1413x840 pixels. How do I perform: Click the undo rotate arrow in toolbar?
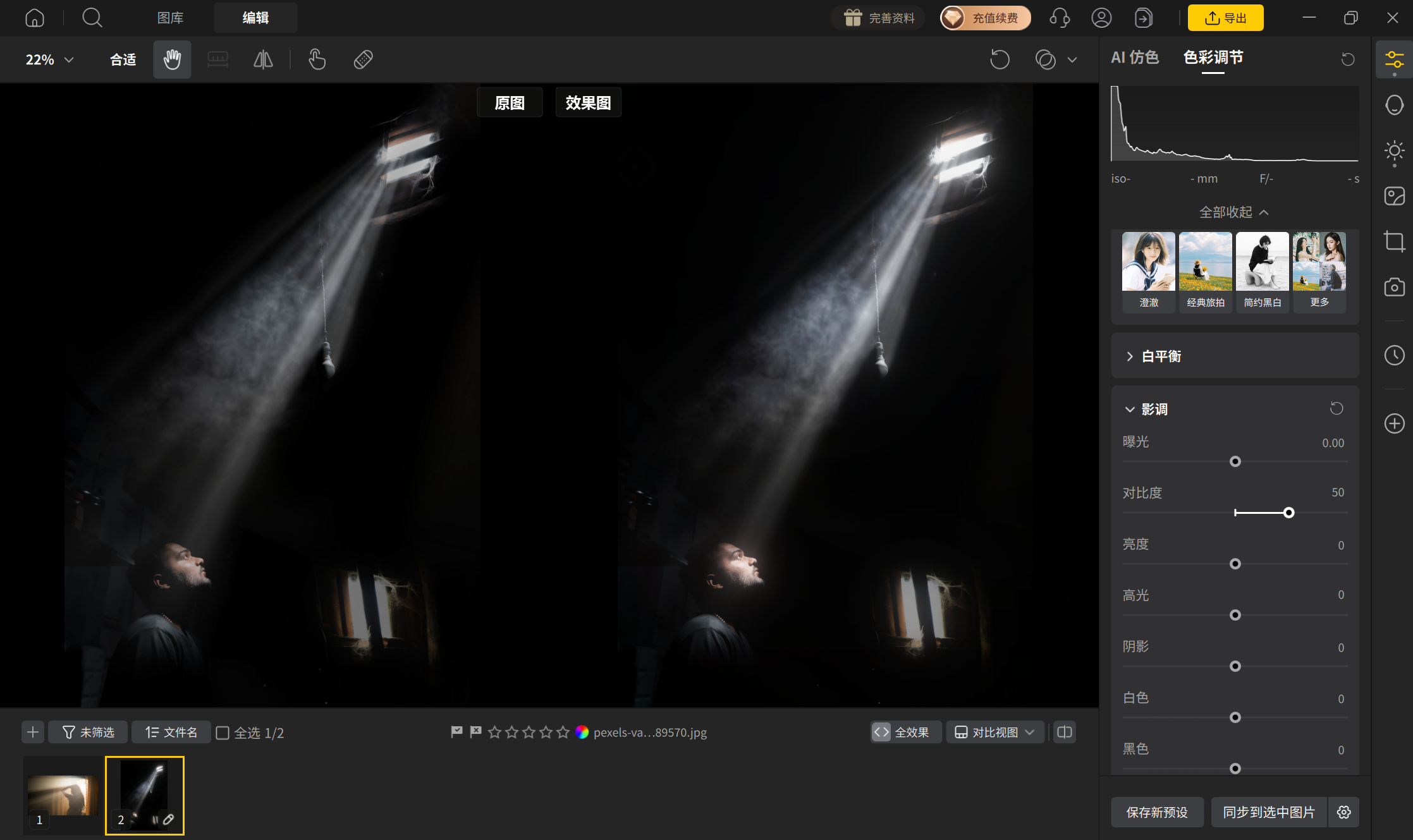(x=1000, y=59)
